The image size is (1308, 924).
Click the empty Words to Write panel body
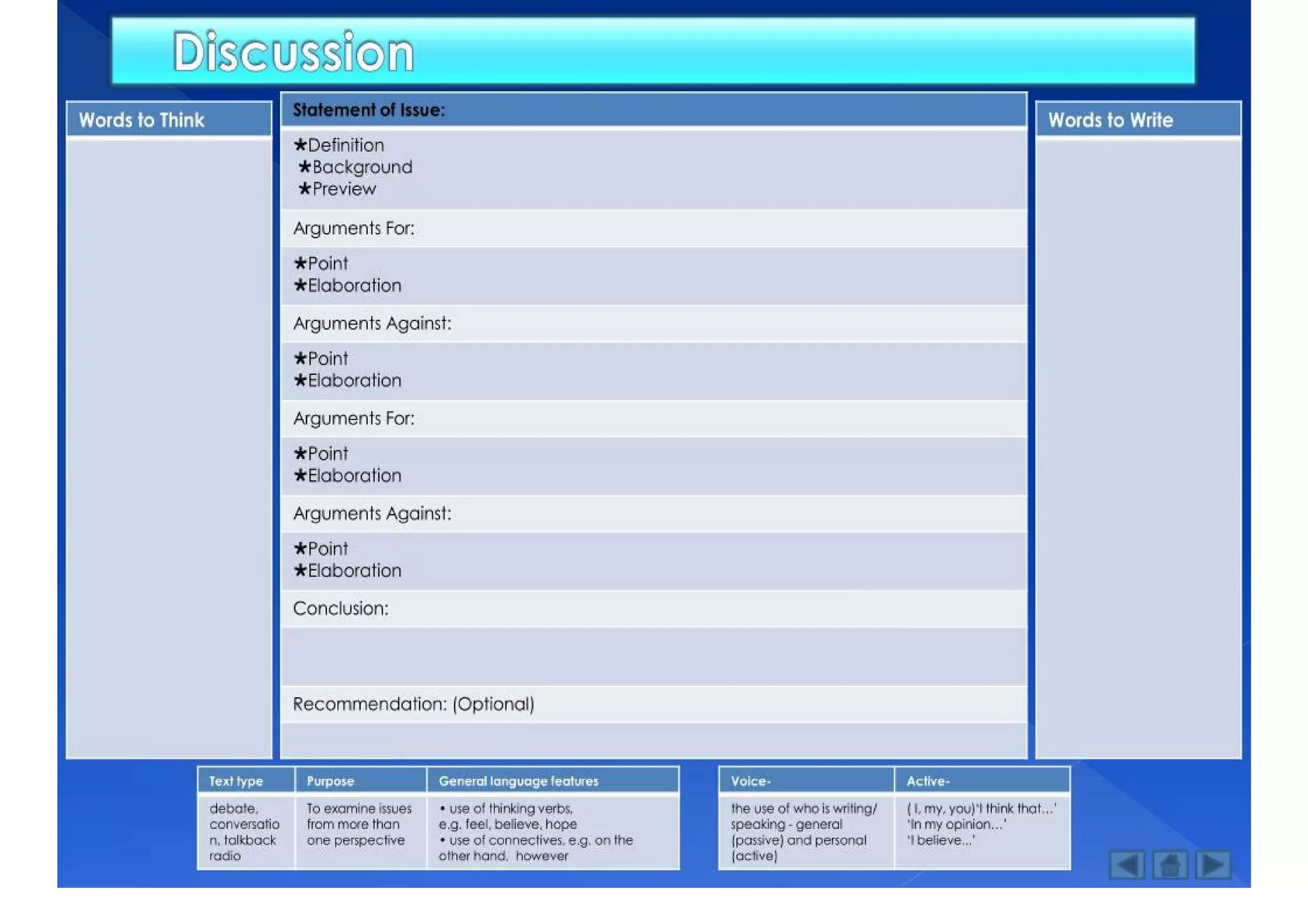[1138, 448]
